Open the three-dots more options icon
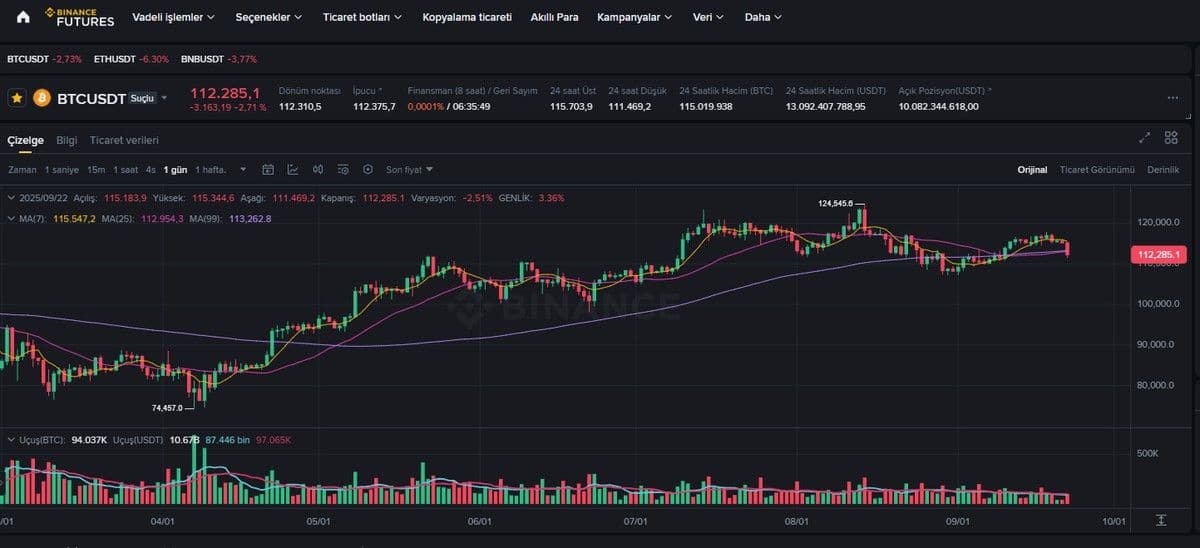Image resolution: width=1200 pixels, height=548 pixels. pos(1172,98)
